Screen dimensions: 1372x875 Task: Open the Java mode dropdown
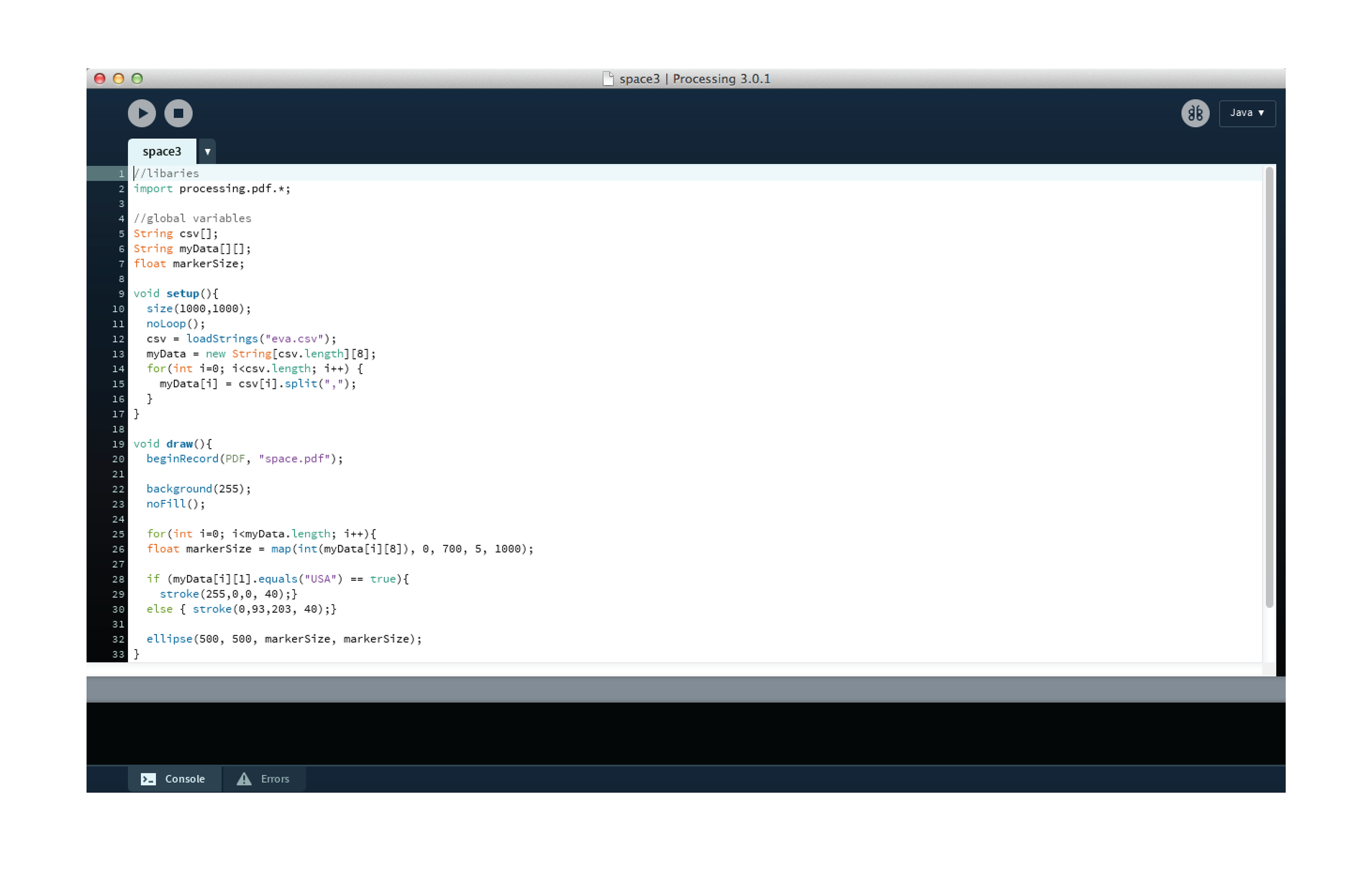coord(1247,113)
